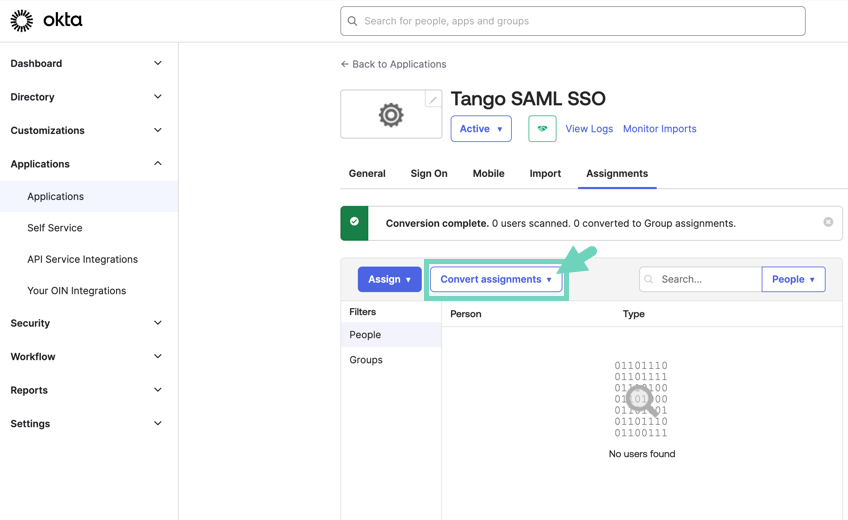Image resolution: width=848 pixels, height=520 pixels.
Task: Click the gear app logo thumbnail
Action: coord(390,115)
